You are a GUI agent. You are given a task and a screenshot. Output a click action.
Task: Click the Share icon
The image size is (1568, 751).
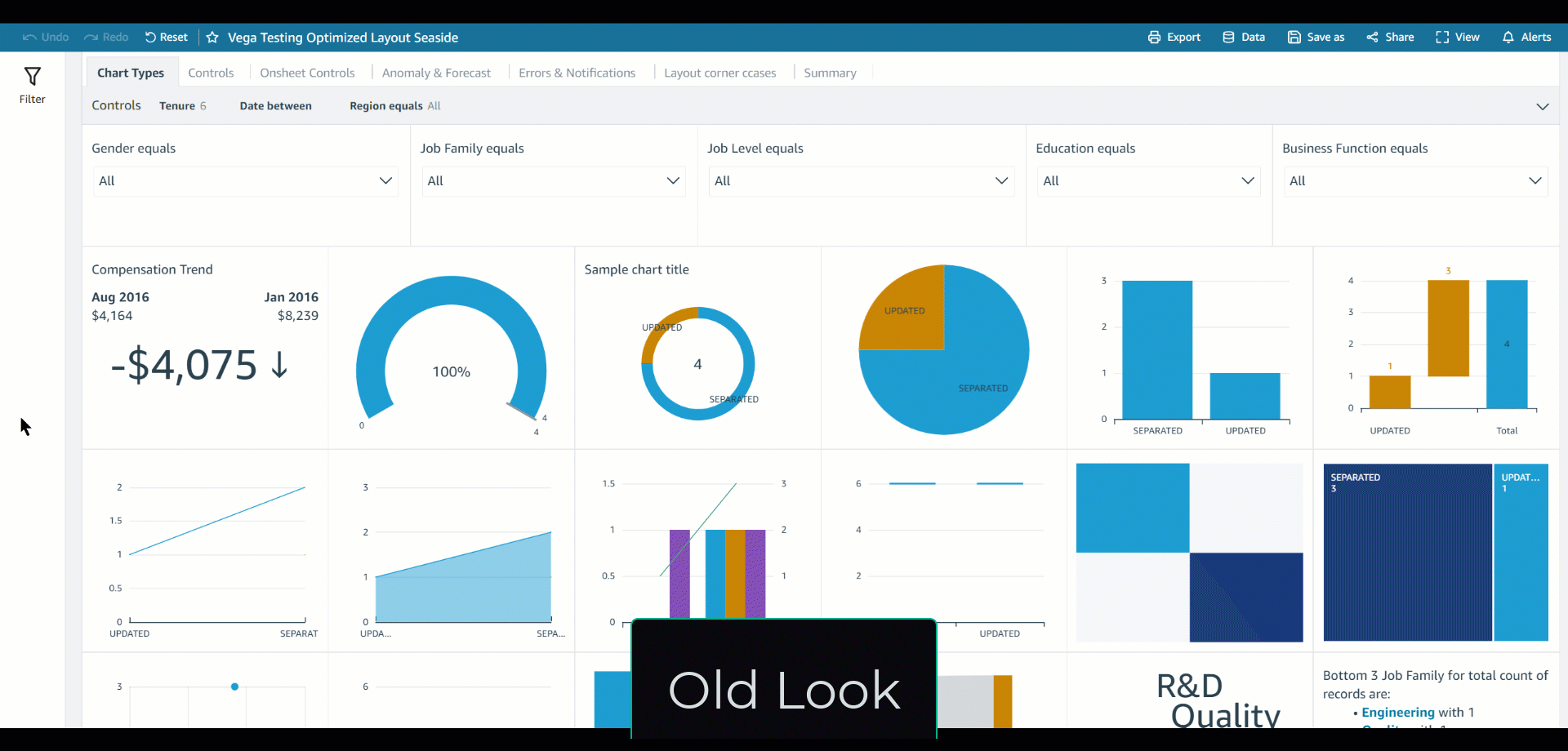(1372, 38)
